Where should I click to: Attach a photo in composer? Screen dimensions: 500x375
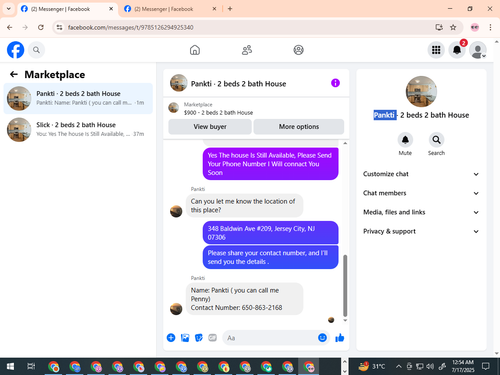click(x=185, y=338)
